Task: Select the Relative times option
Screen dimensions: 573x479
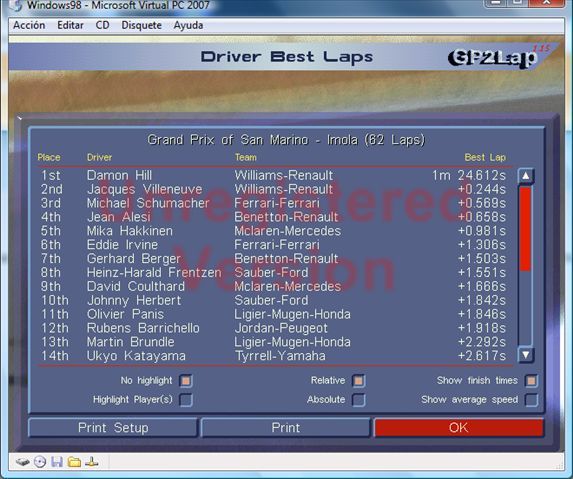Action: coord(359,381)
